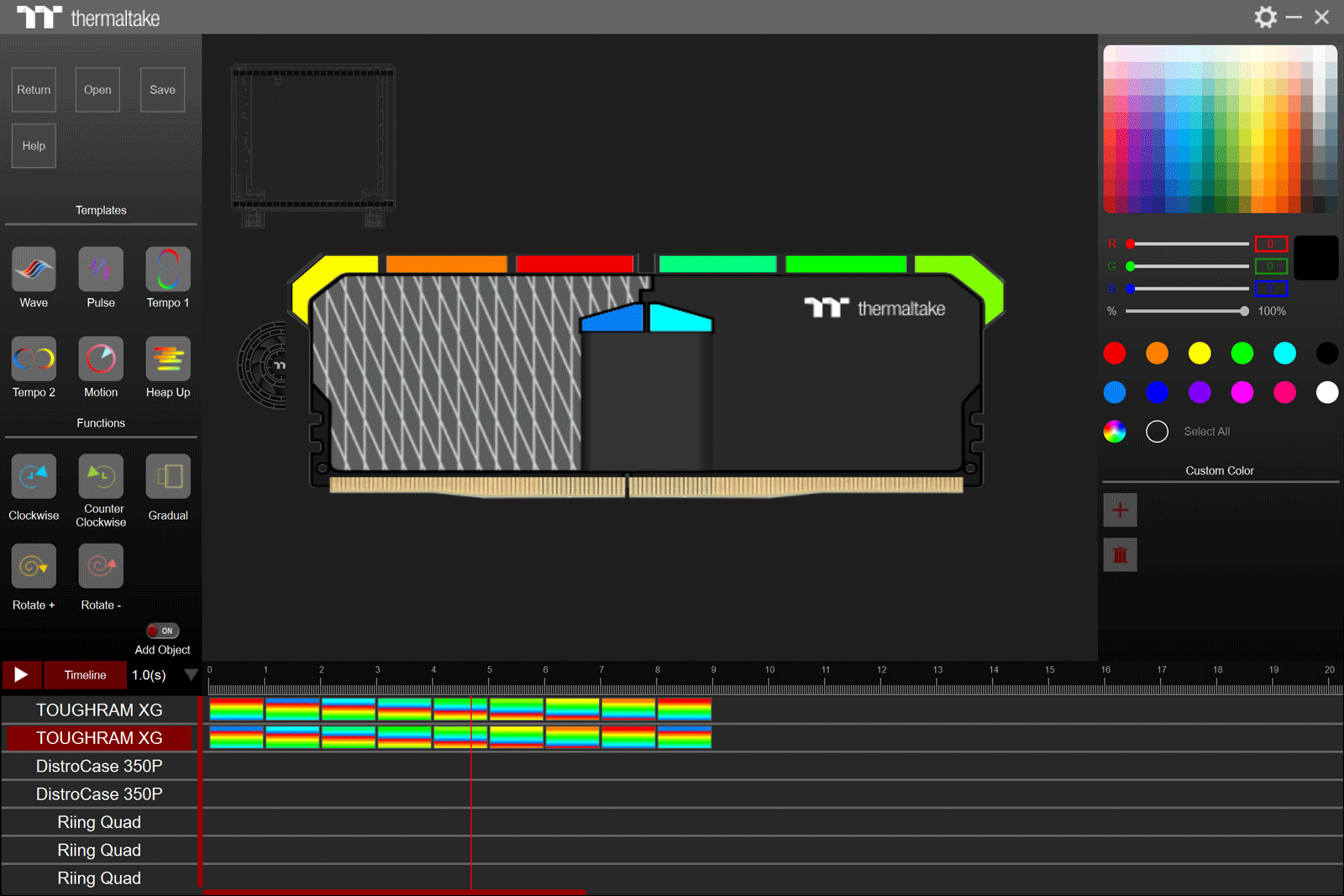Image resolution: width=1344 pixels, height=896 pixels.
Task: Open the Help button
Action: point(34,146)
